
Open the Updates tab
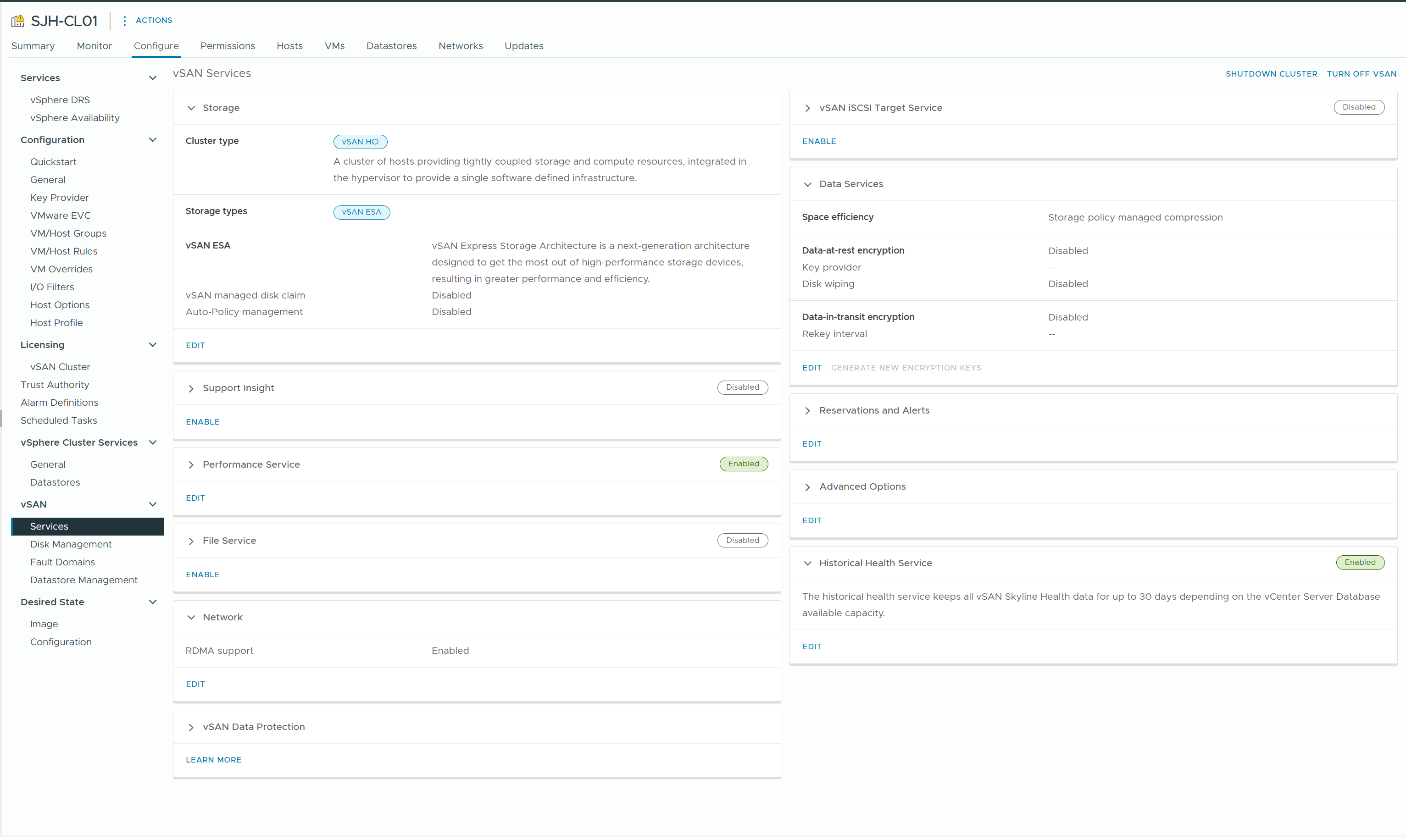tap(523, 46)
